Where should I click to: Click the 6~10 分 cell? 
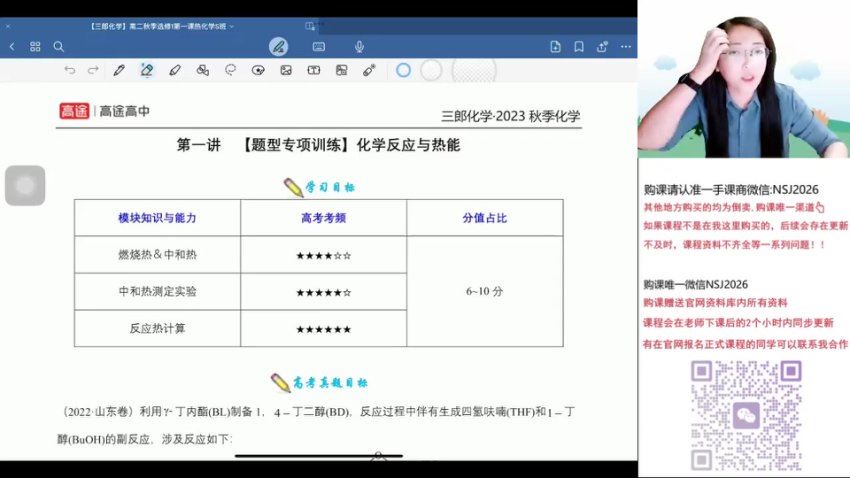pyautogui.click(x=485, y=292)
